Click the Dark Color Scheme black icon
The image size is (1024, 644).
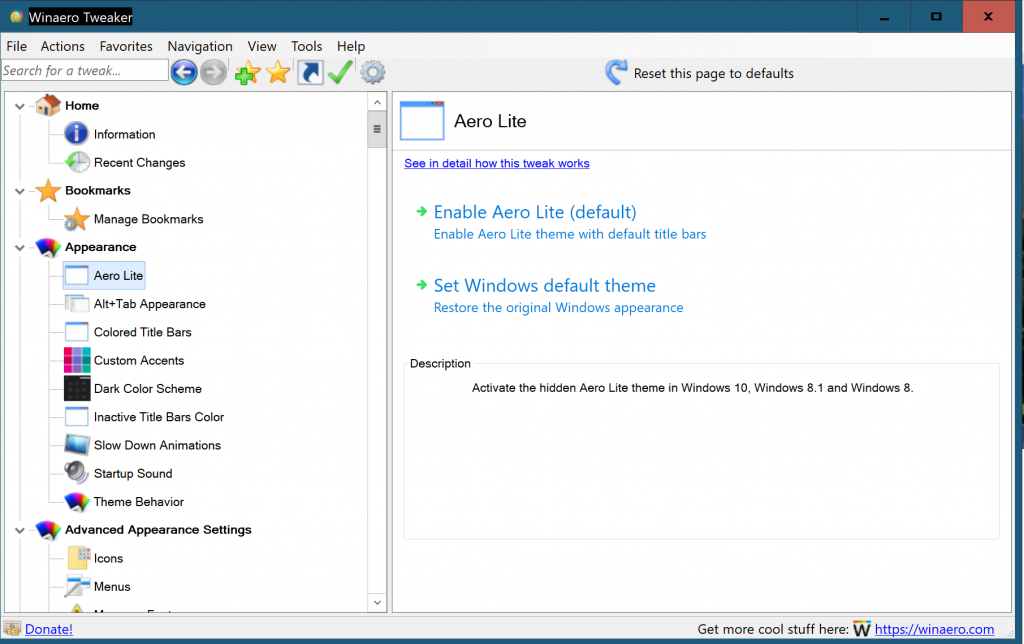[x=77, y=388]
